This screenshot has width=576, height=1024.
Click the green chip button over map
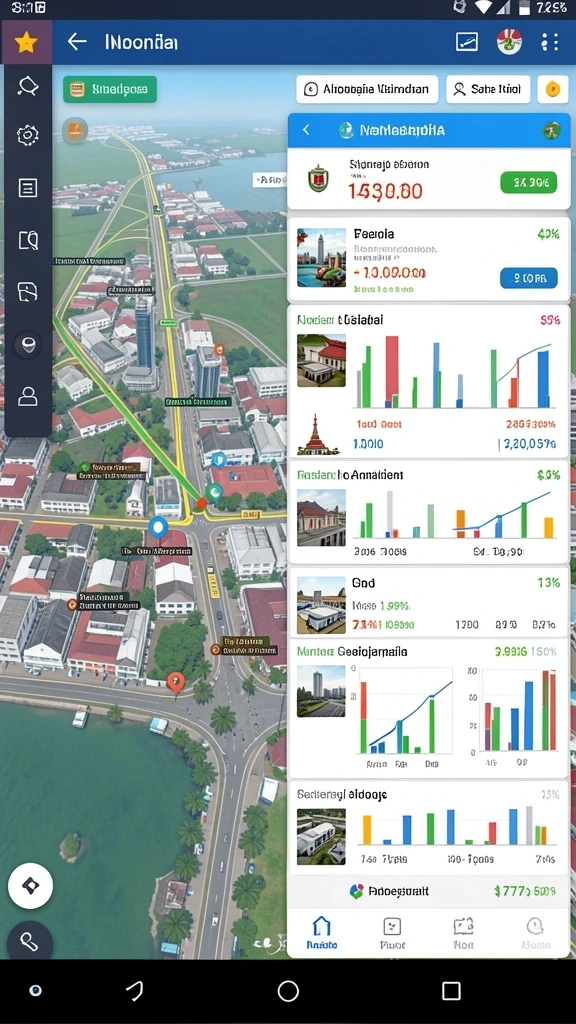click(x=110, y=89)
